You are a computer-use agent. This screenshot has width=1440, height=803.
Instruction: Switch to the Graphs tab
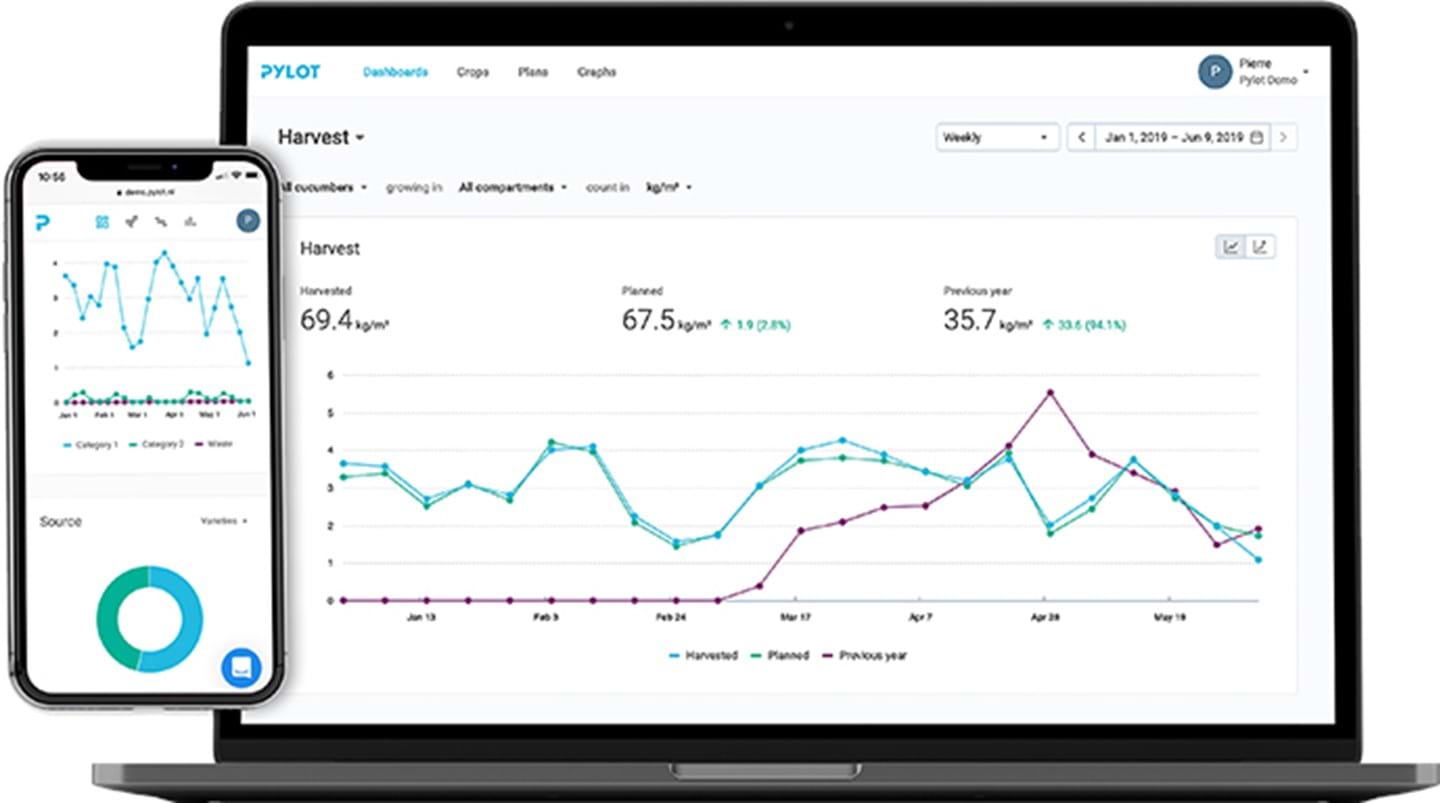coord(596,72)
